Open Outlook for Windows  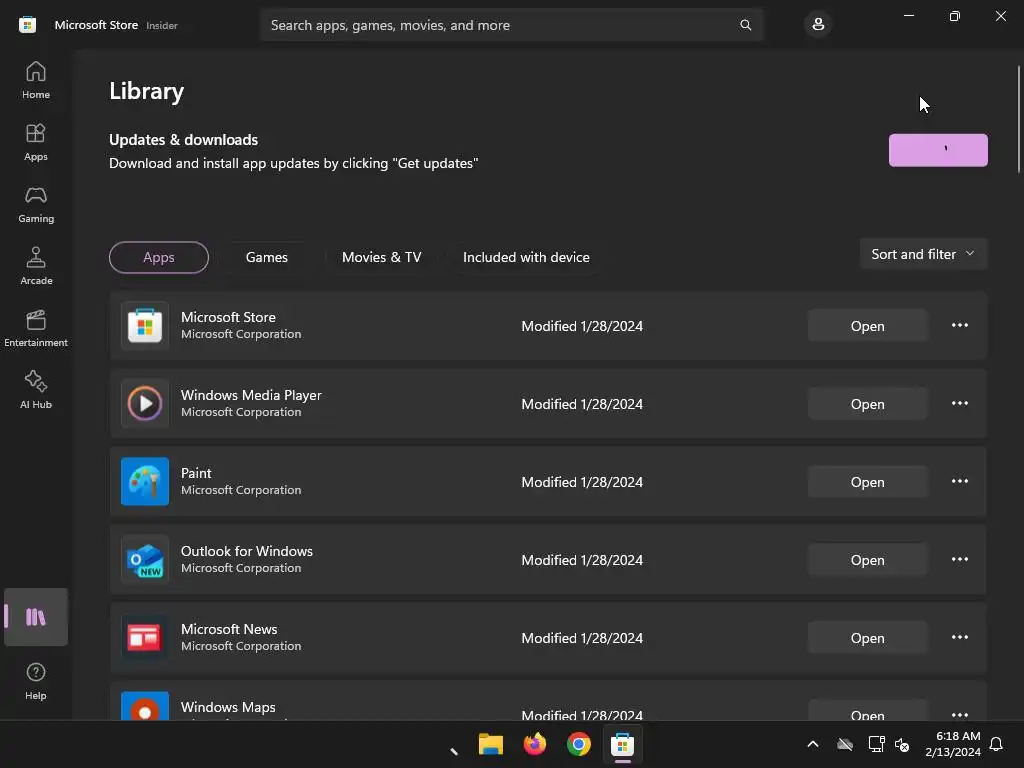[x=867, y=560]
